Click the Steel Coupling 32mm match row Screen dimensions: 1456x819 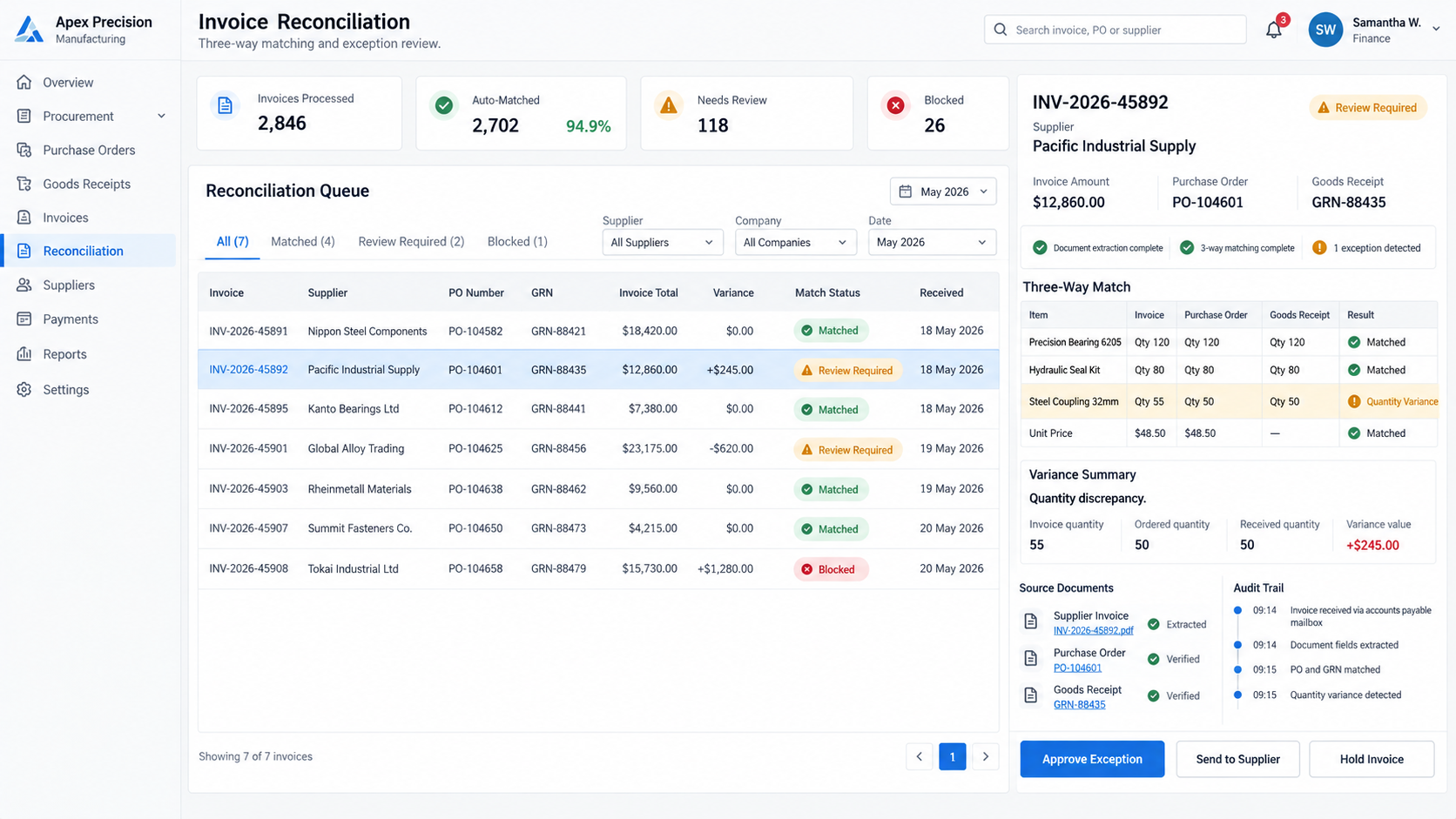1229,401
